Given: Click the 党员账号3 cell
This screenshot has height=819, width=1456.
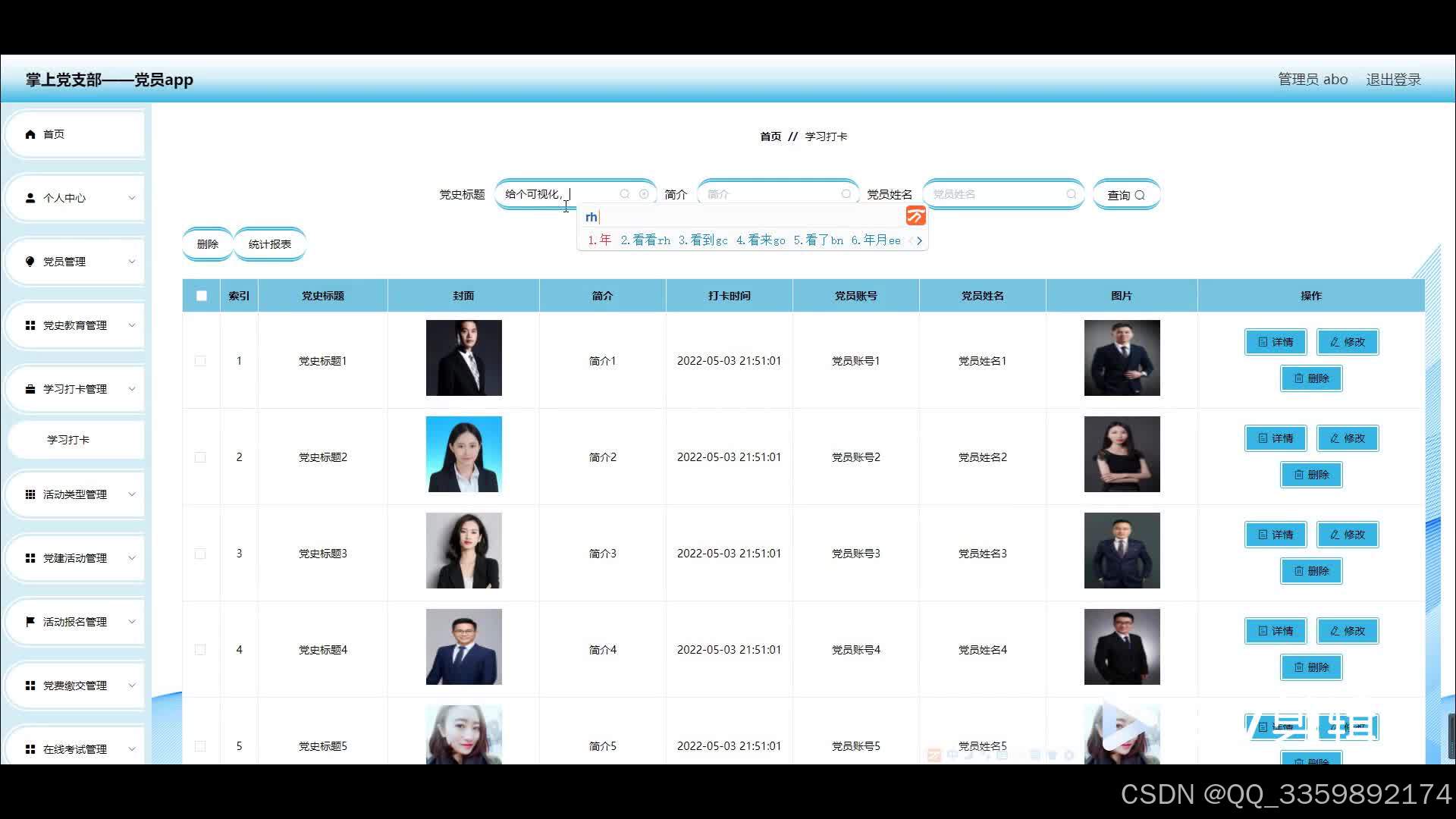Looking at the screenshot, I should (x=855, y=554).
